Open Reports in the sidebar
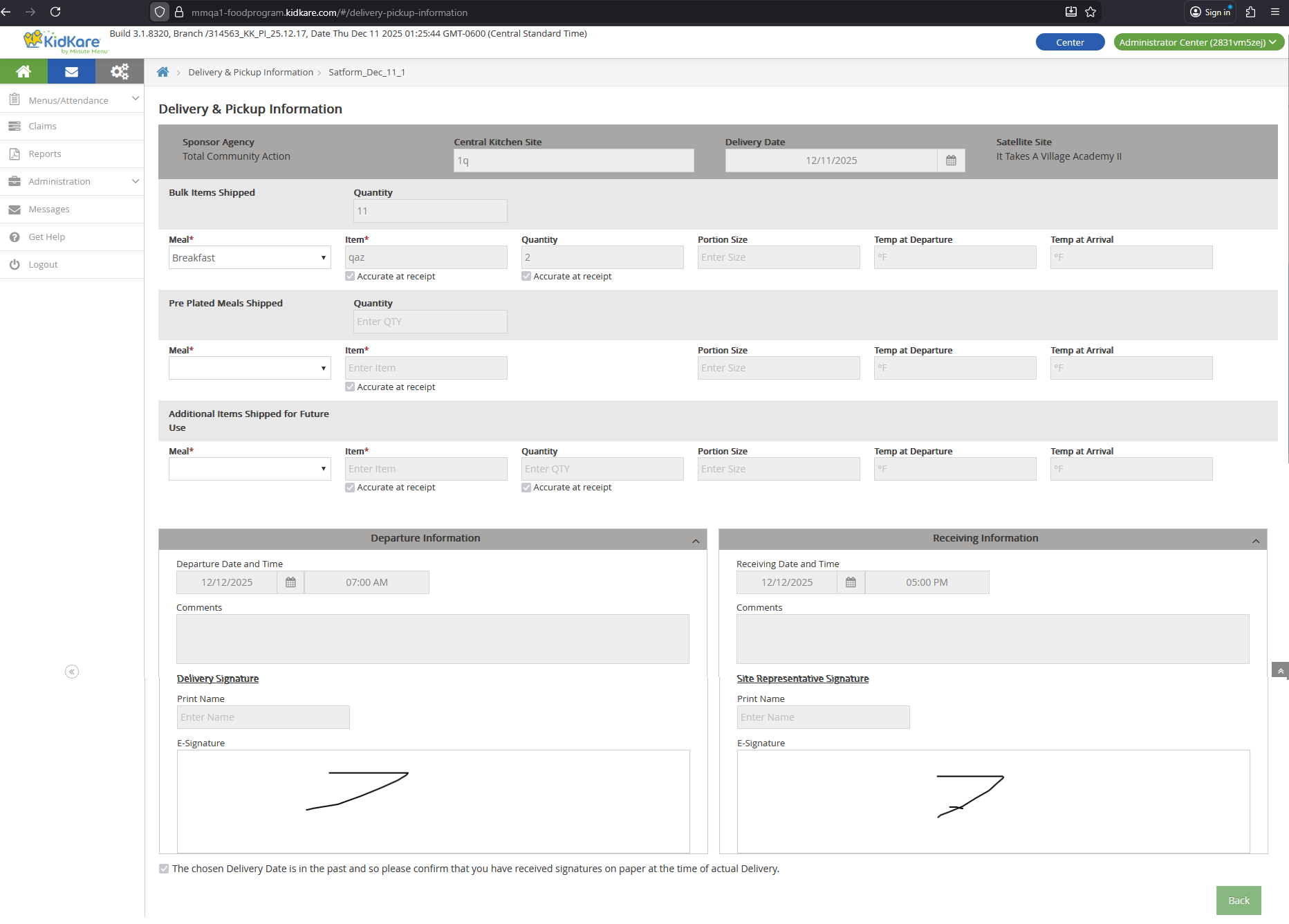 45,154
